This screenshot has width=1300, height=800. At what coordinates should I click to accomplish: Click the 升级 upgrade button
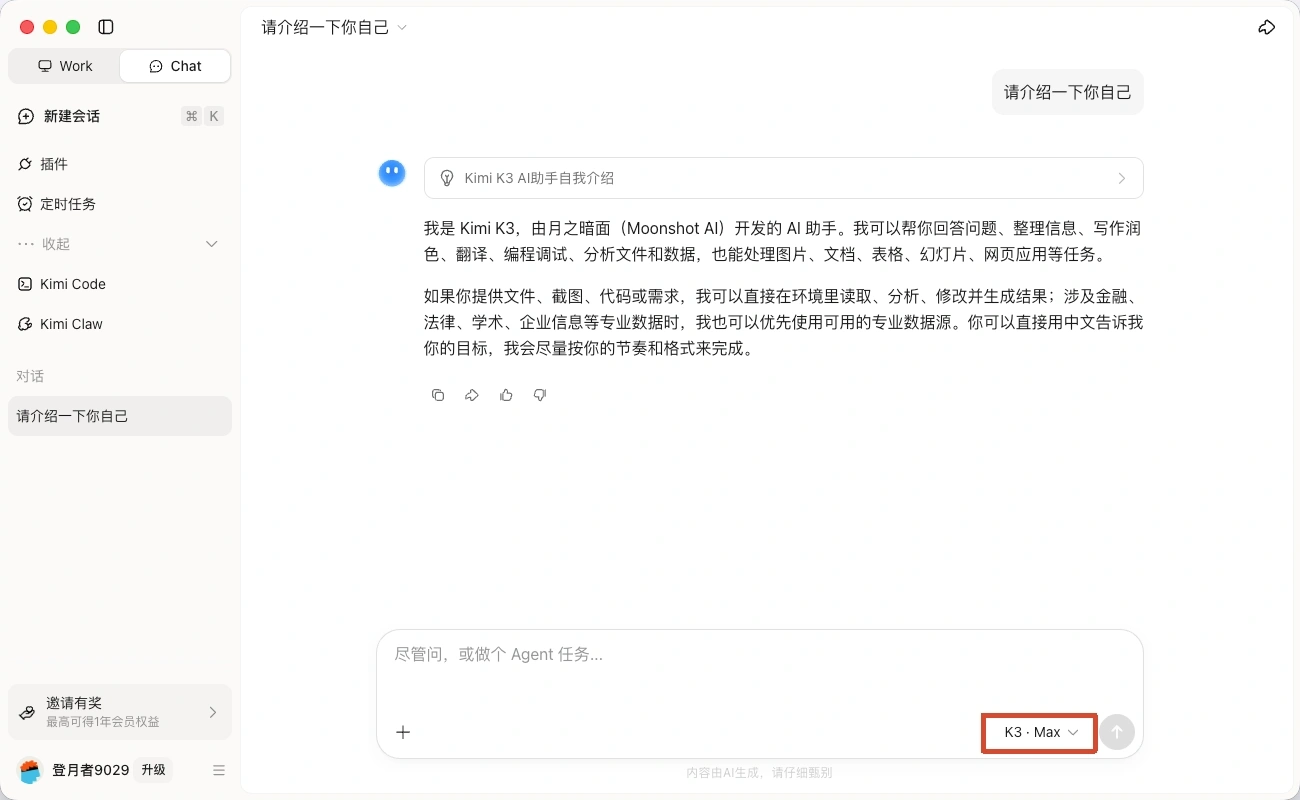pyautogui.click(x=153, y=770)
